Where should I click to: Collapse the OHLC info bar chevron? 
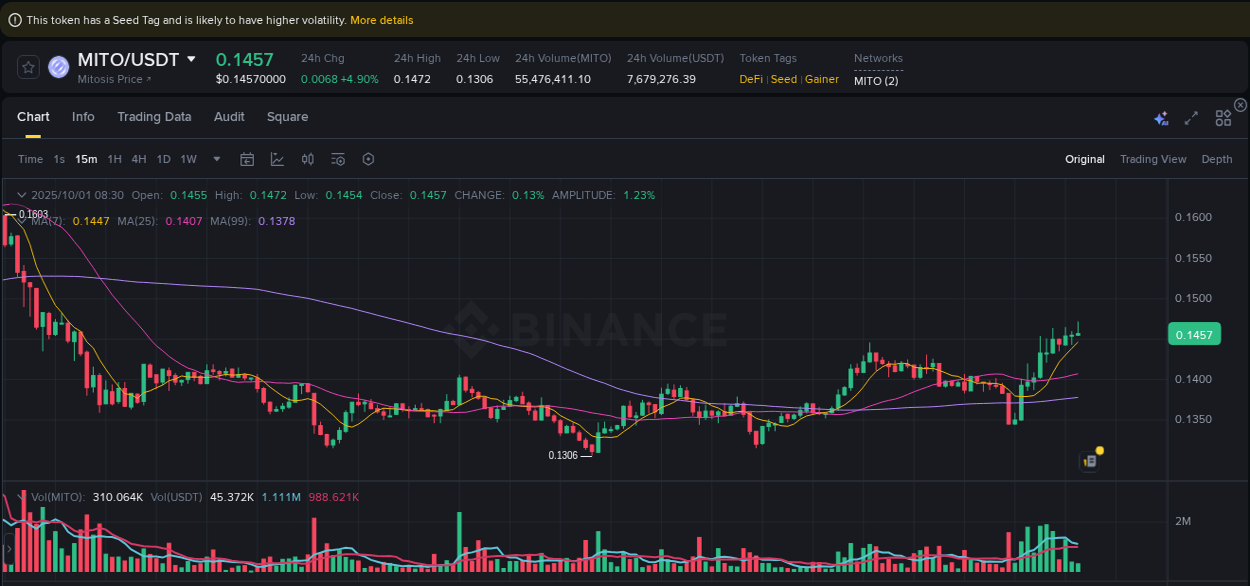point(21,195)
